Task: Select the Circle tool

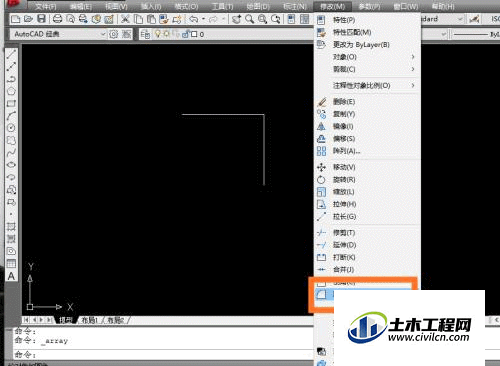Action: (11, 128)
